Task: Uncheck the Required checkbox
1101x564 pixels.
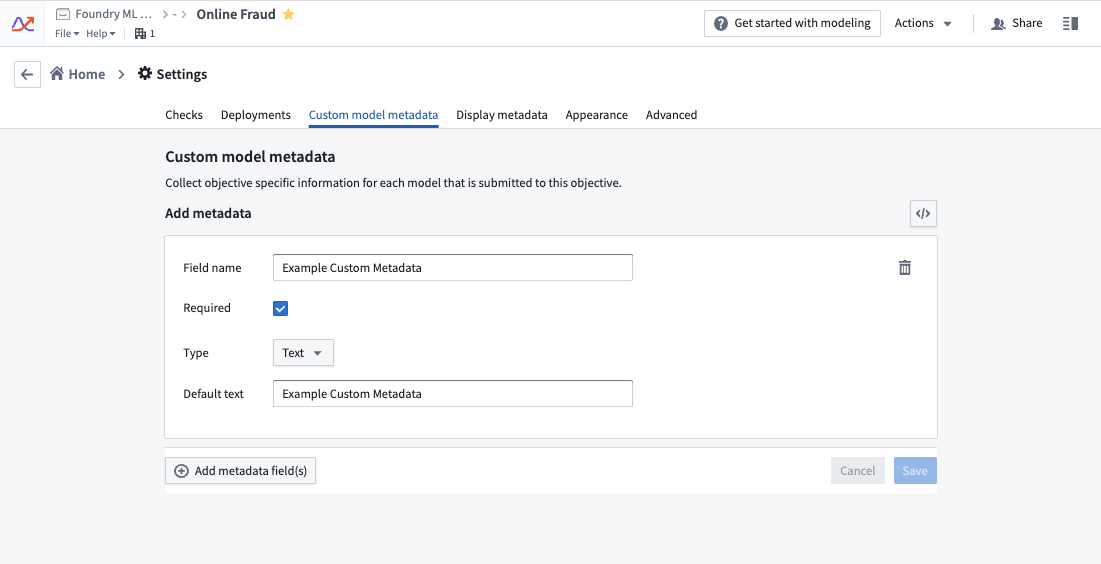Action: [x=280, y=308]
